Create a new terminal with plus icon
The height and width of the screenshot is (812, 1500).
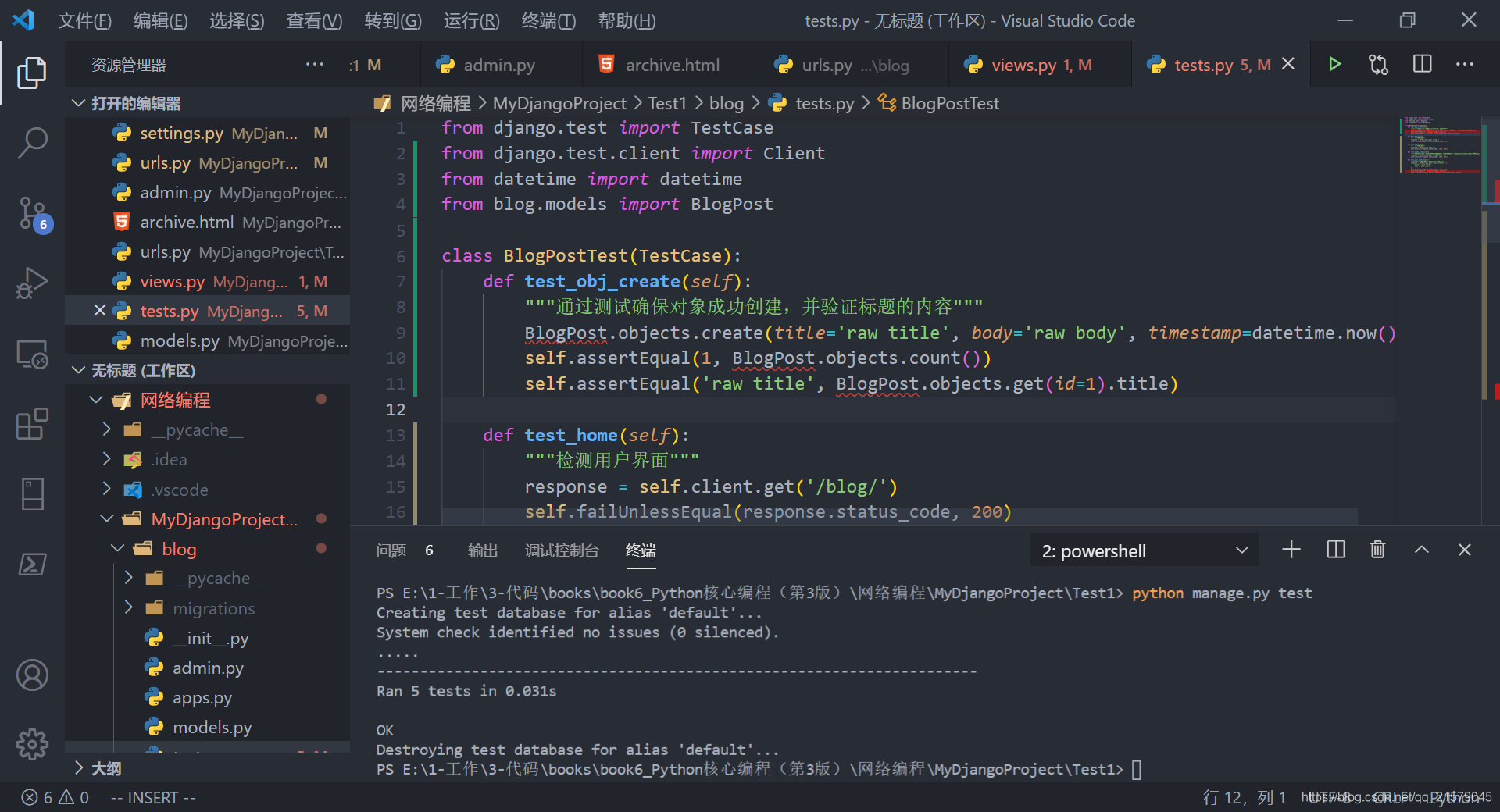click(1291, 550)
